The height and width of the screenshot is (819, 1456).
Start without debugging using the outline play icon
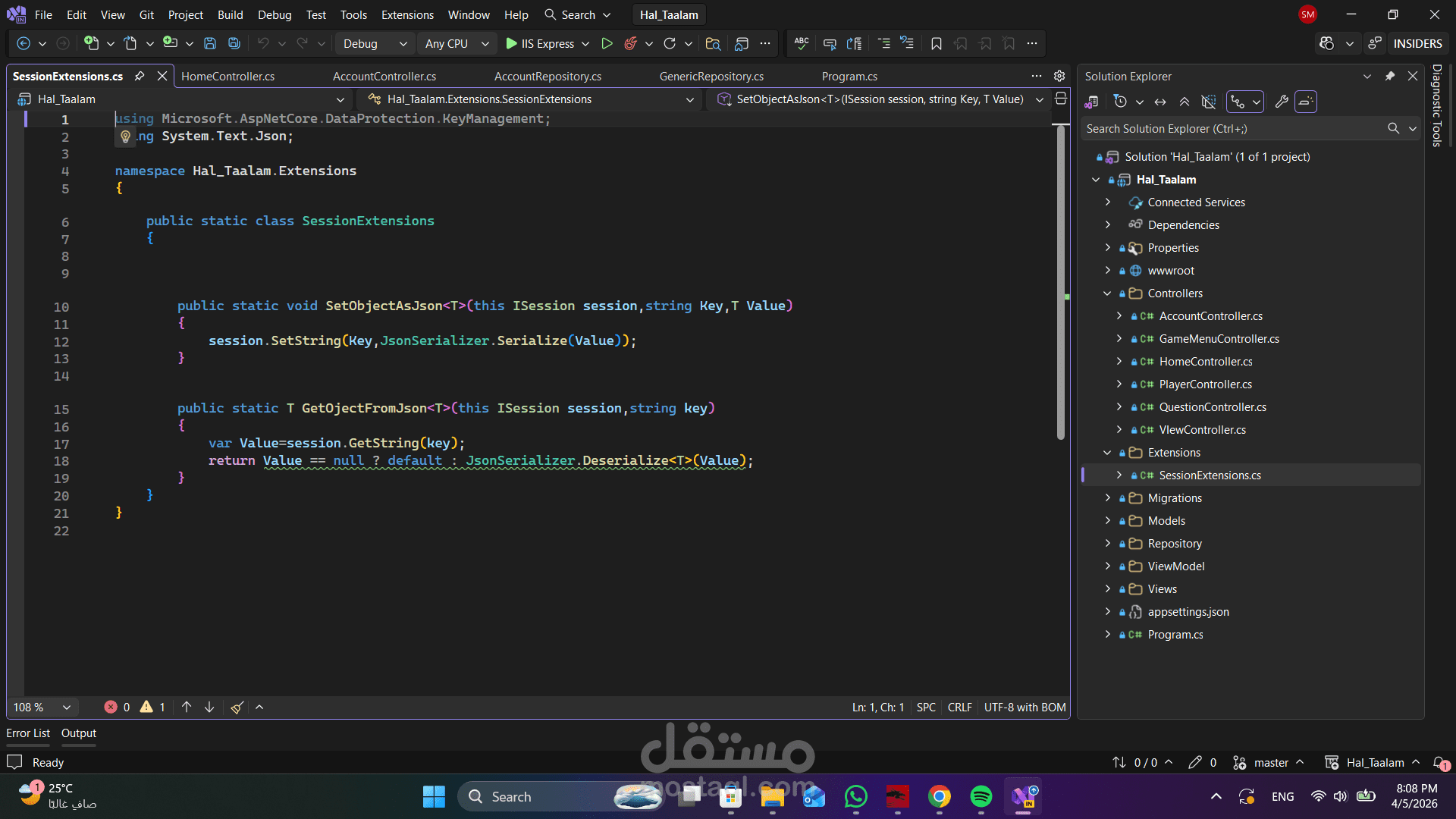click(607, 44)
